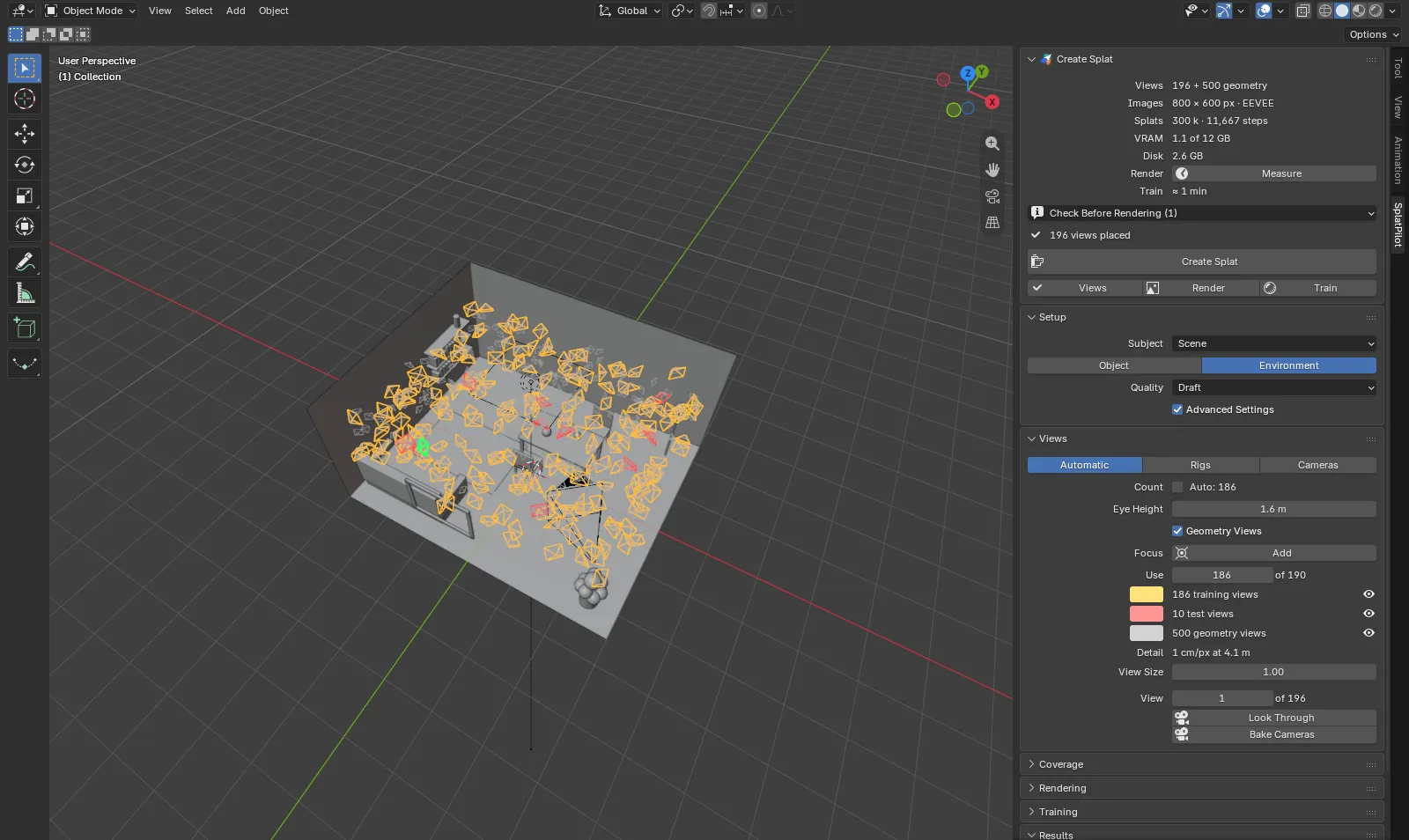Viewport: 1409px width, 840px height.
Task: Activate the Rotate tool
Action: tap(25, 165)
